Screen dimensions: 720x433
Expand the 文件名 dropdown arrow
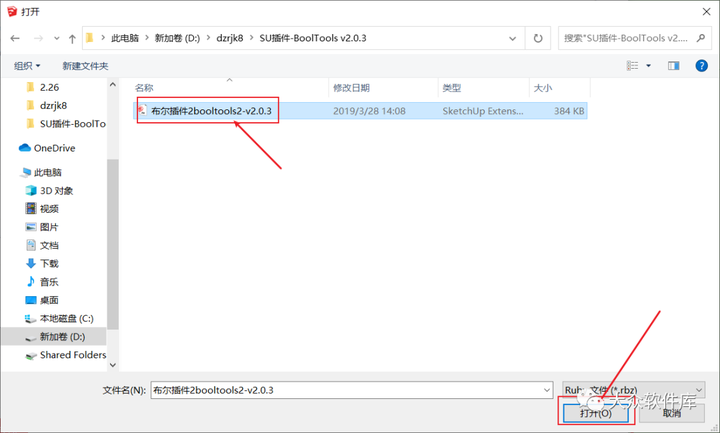click(x=547, y=390)
